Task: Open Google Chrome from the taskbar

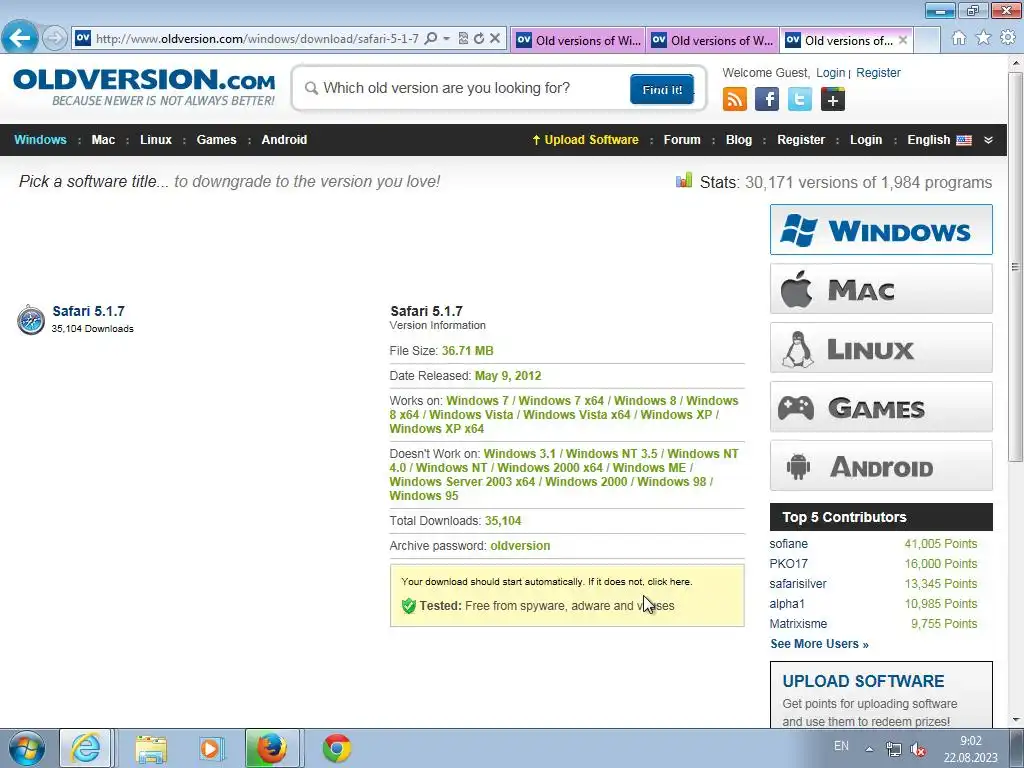Action: 337,748
